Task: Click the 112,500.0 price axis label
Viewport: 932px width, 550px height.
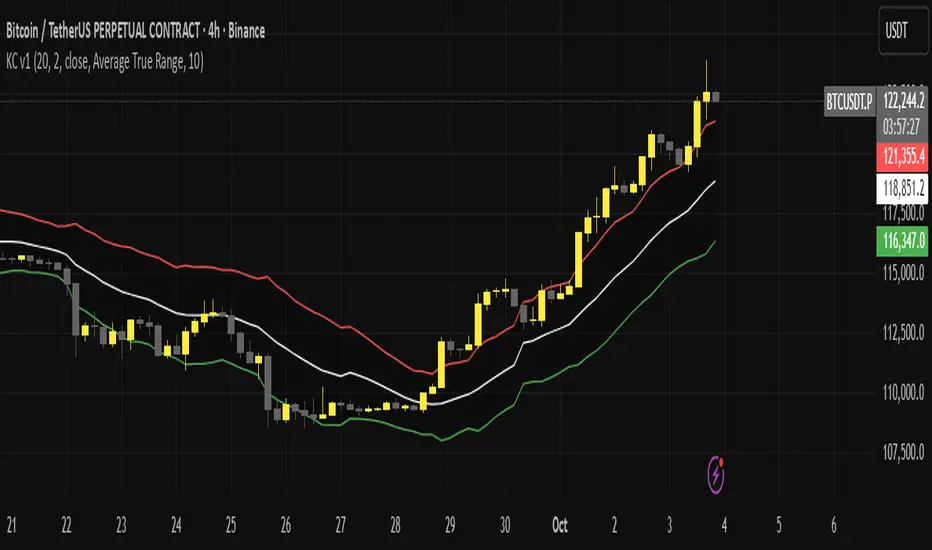Action: pyautogui.click(x=903, y=332)
